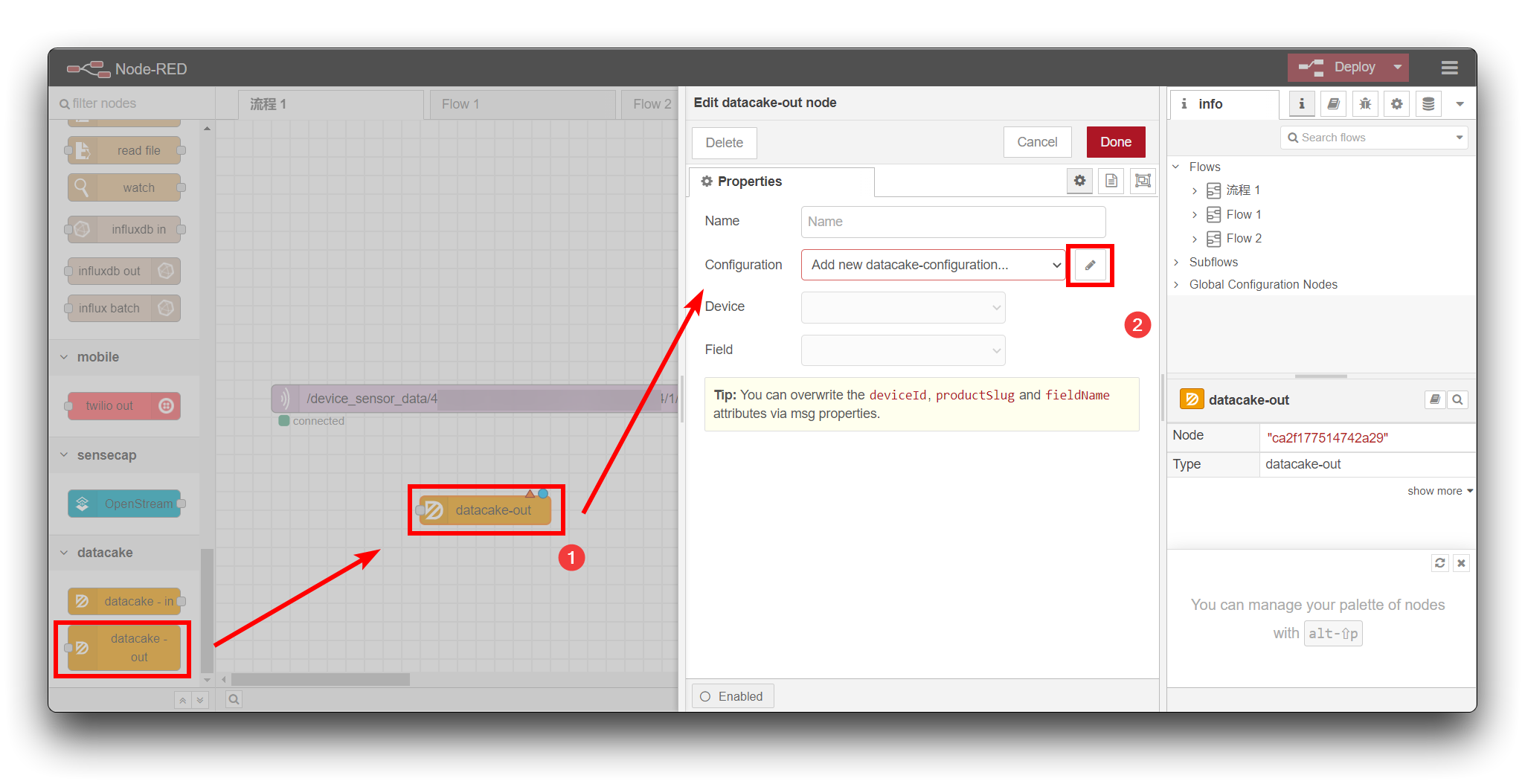Open the Device dropdown
Screen dimensions: 1525x784
pos(903,307)
